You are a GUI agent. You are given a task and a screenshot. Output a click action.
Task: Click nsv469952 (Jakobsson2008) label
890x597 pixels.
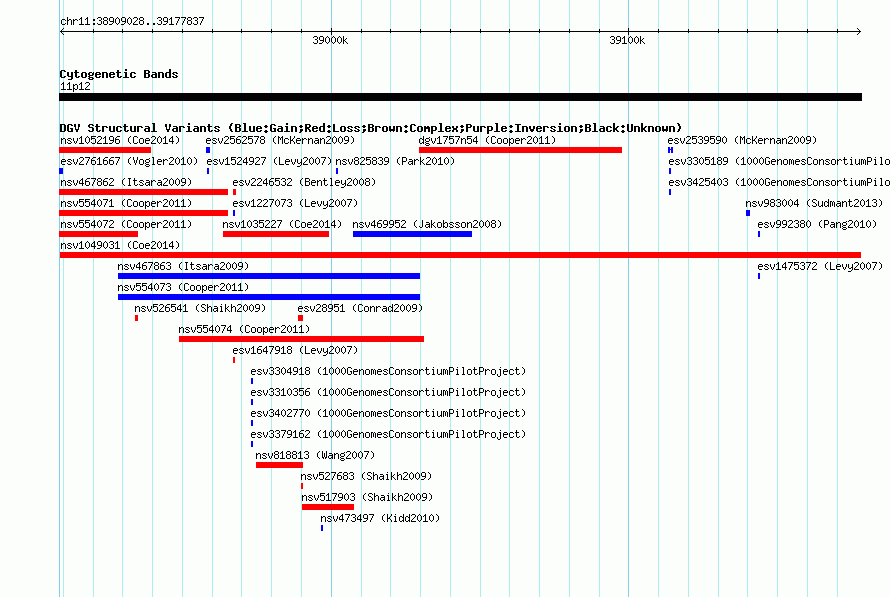click(x=427, y=224)
